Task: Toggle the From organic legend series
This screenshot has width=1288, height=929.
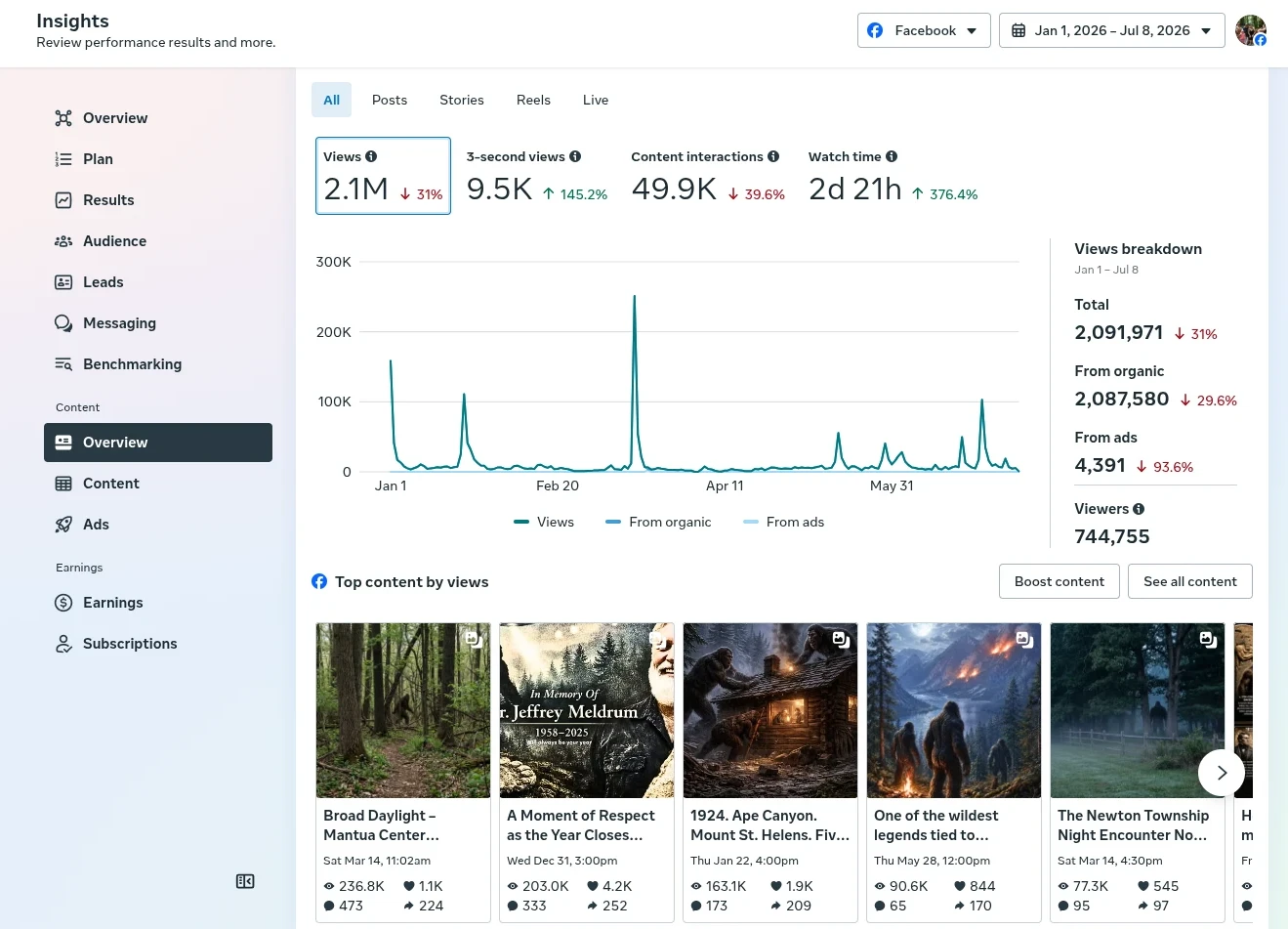Action: pyautogui.click(x=658, y=522)
